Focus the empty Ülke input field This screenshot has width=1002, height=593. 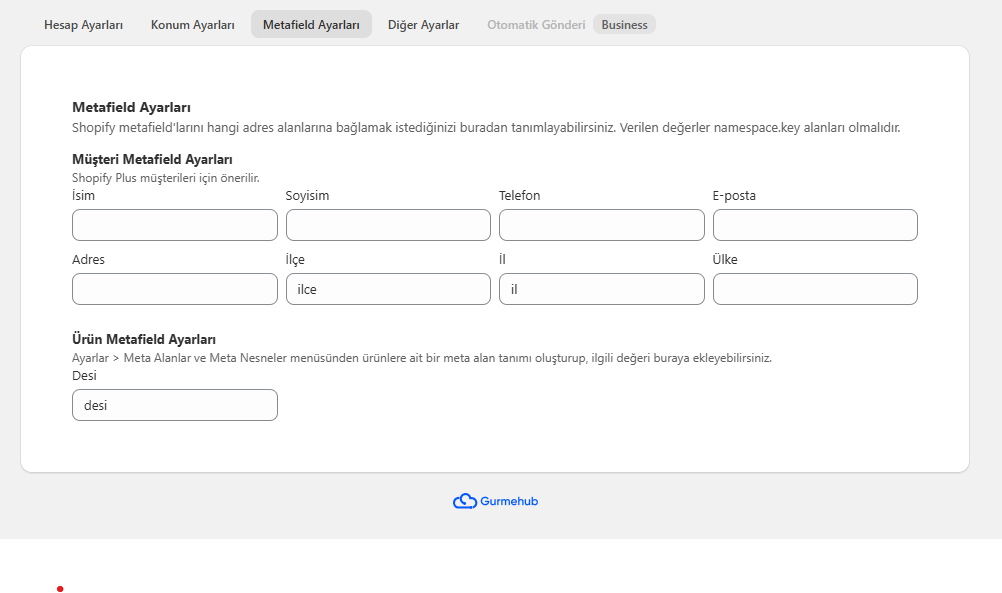click(x=815, y=289)
